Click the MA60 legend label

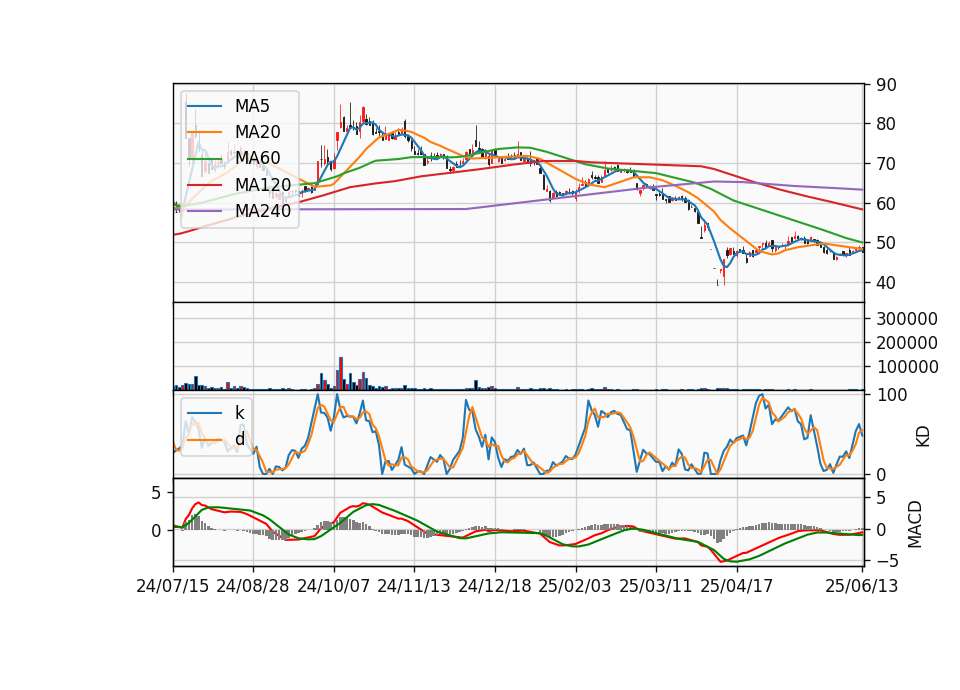tap(258, 158)
